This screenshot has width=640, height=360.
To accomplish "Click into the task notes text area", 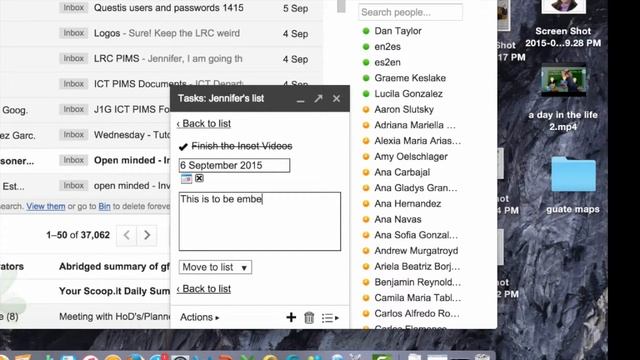I will click(260, 221).
